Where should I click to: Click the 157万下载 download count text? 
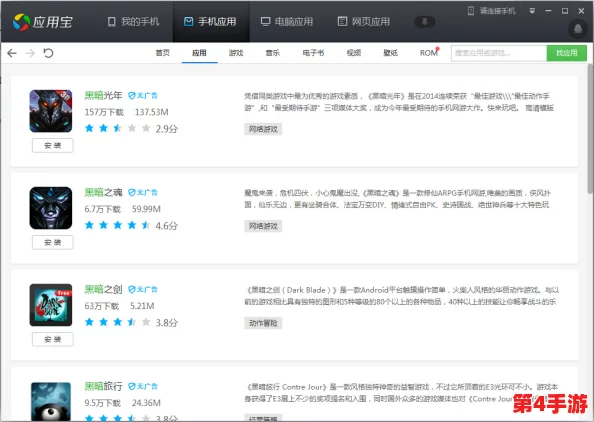(x=104, y=112)
